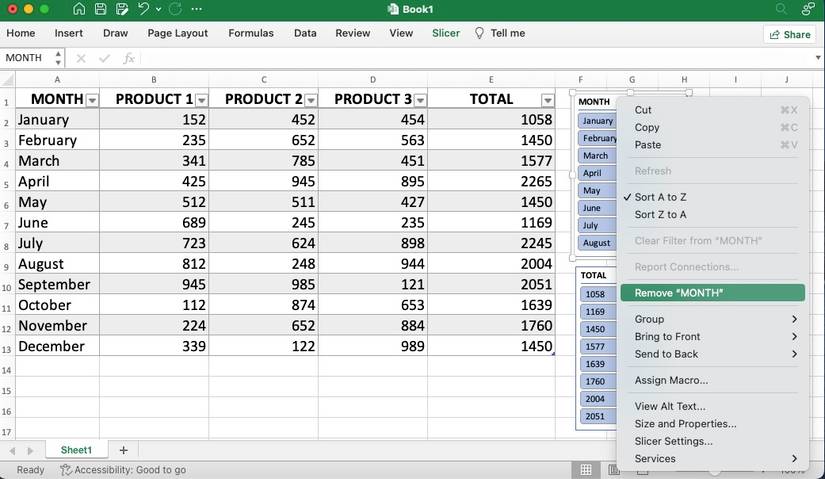825x479 pixels.
Task: Switch to Normal view icon in status bar
Action: click(587, 469)
